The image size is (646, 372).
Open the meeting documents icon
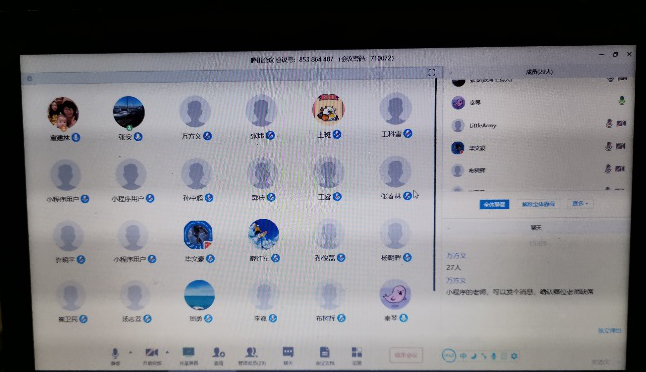(324, 352)
